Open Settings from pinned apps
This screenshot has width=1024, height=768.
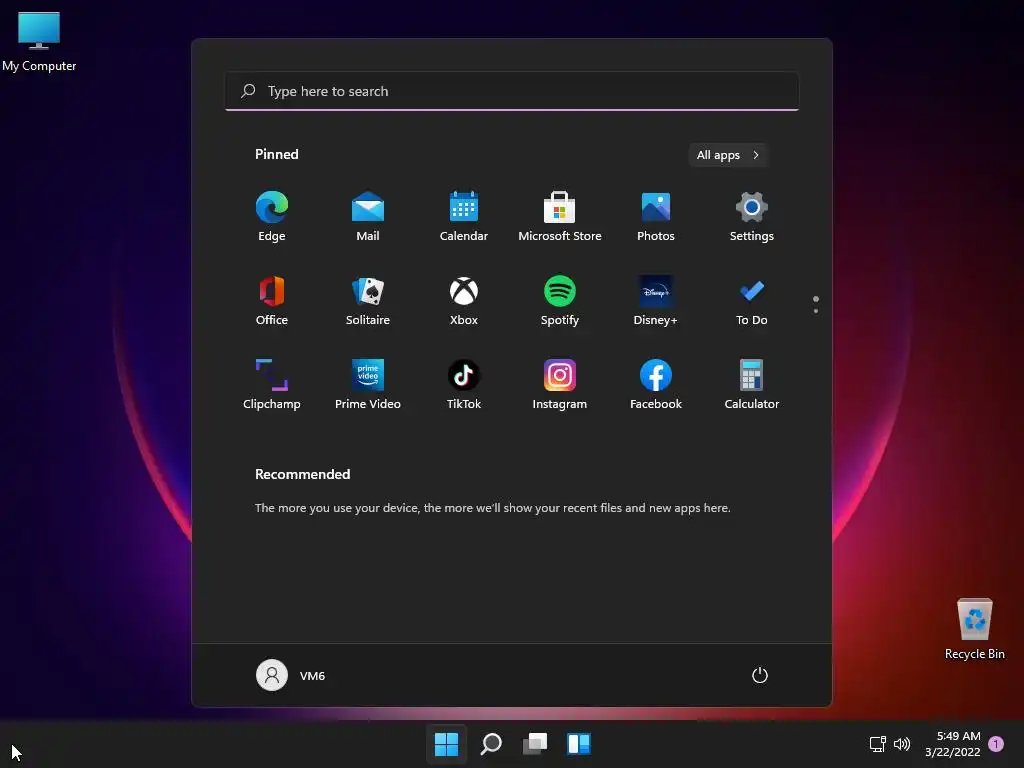752,217
